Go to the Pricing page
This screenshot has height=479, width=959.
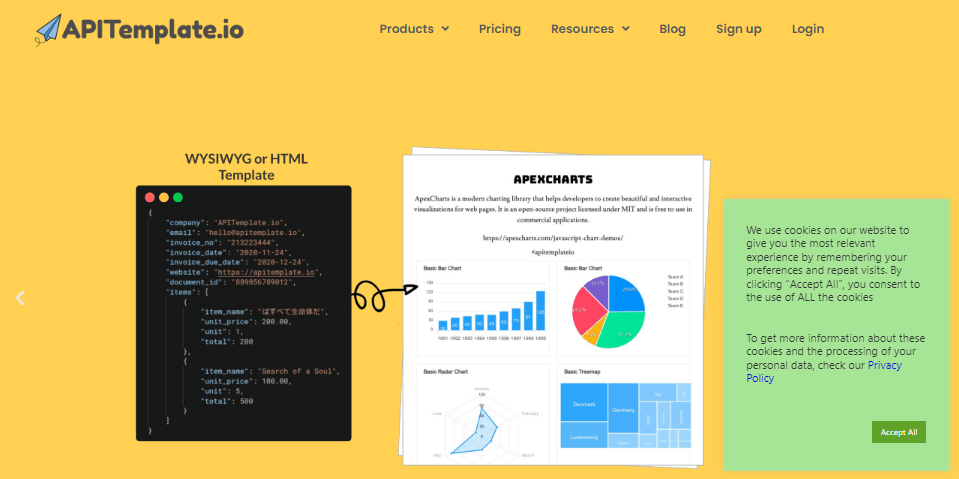(500, 29)
